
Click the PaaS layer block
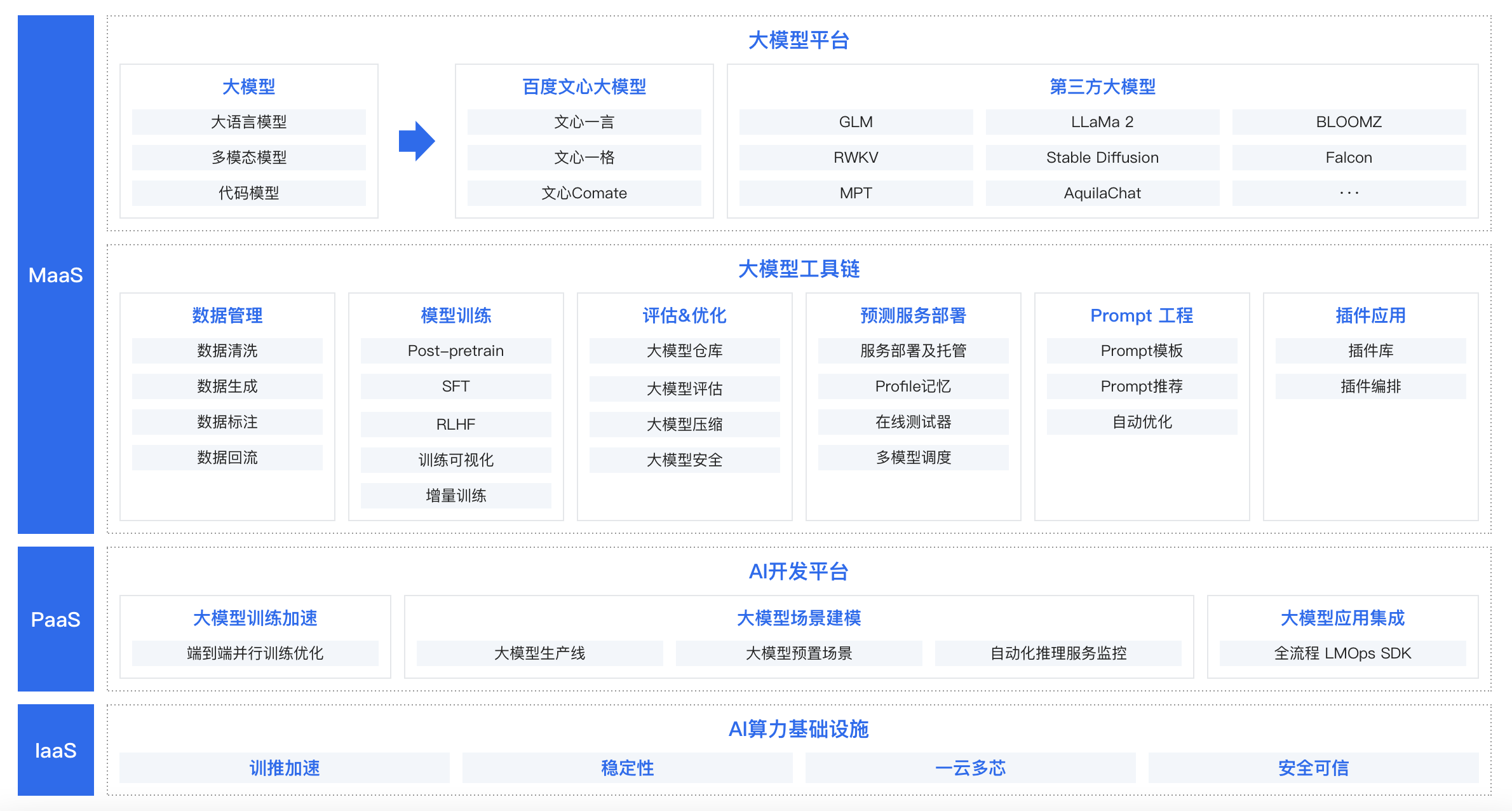pyautogui.click(x=56, y=619)
